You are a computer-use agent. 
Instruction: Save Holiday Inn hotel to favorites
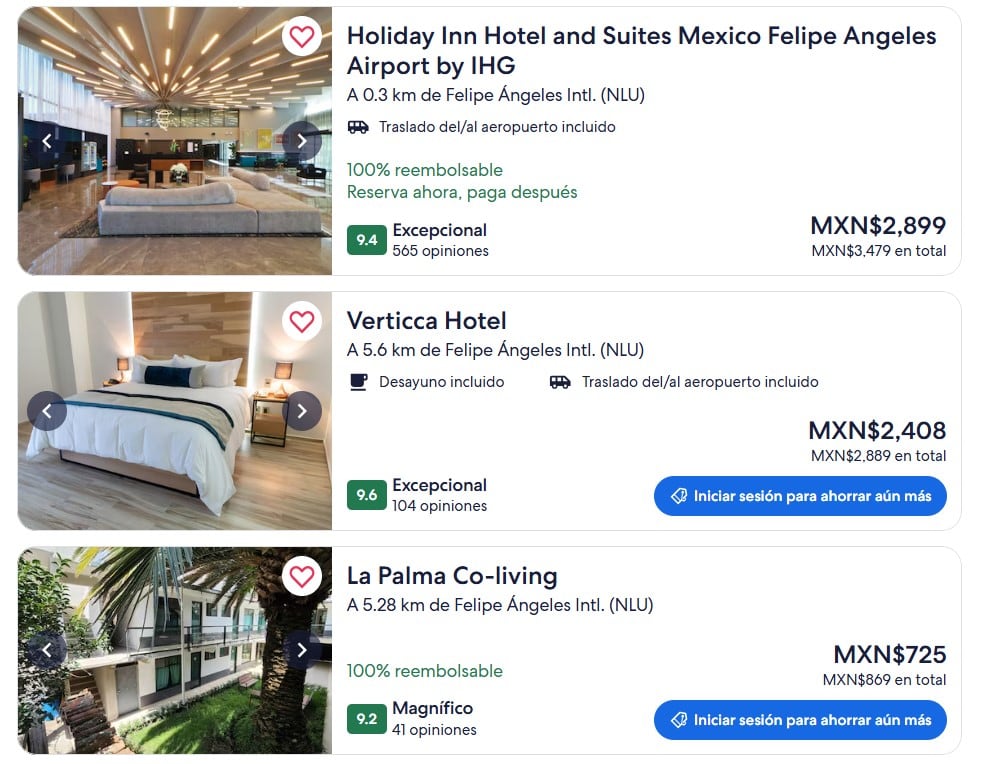pyautogui.click(x=301, y=37)
